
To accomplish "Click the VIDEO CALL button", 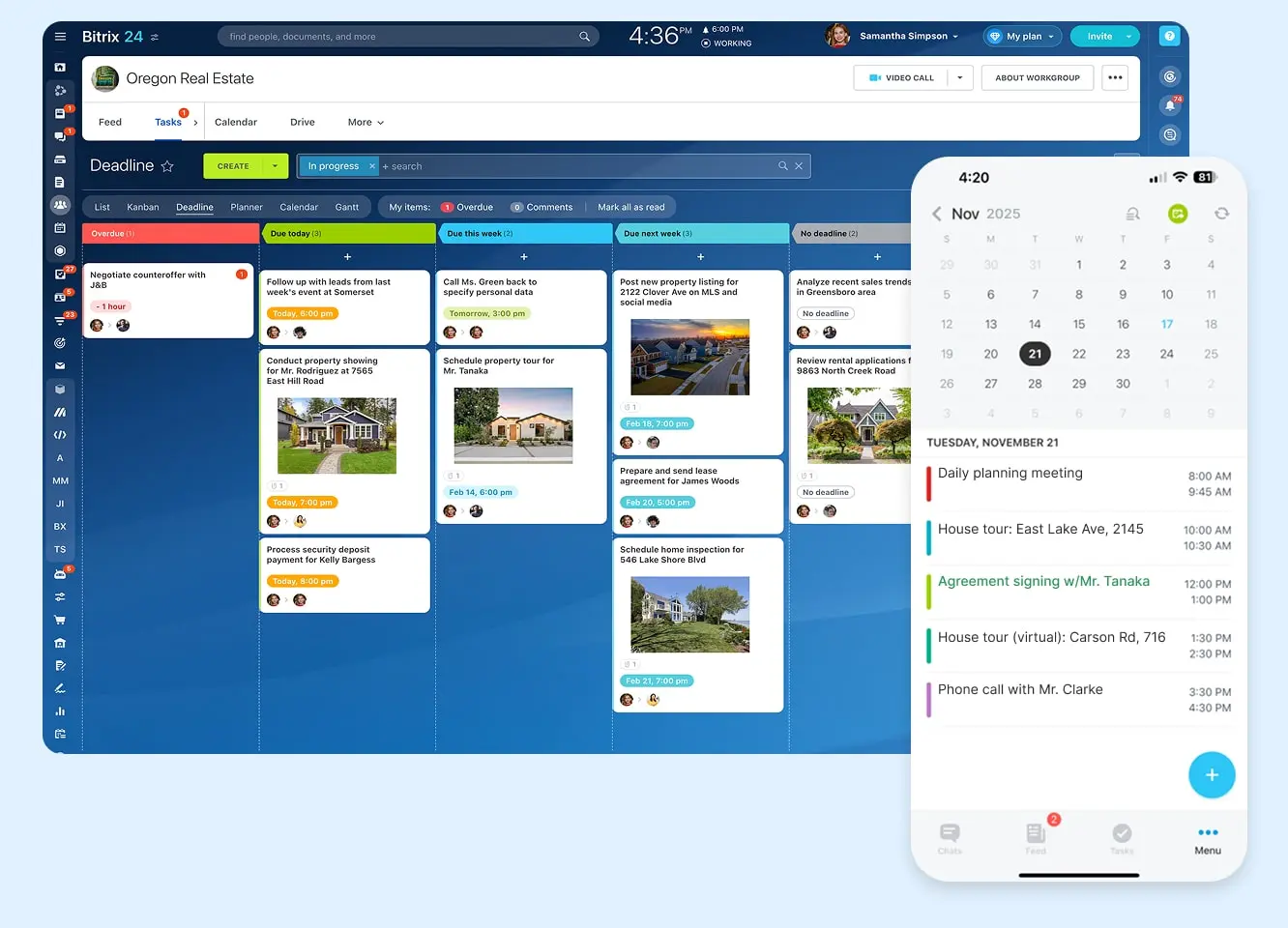I will click(x=901, y=78).
